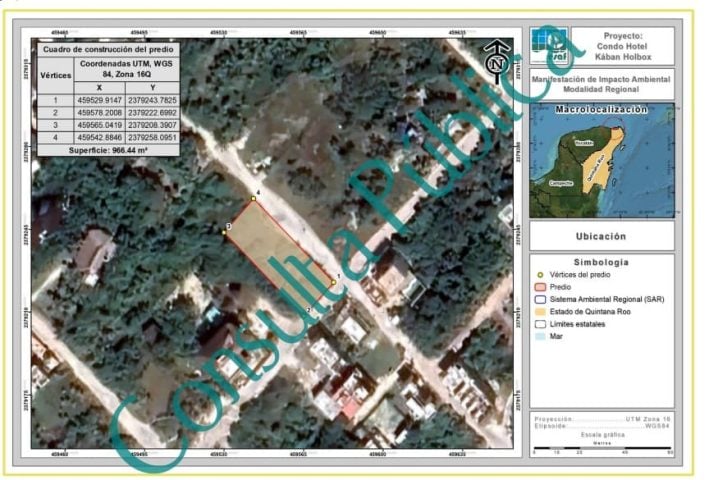Click 'Vértices del predio' legend label
Image resolution: width=709 pixels, height=480 pixels.
pos(580,274)
